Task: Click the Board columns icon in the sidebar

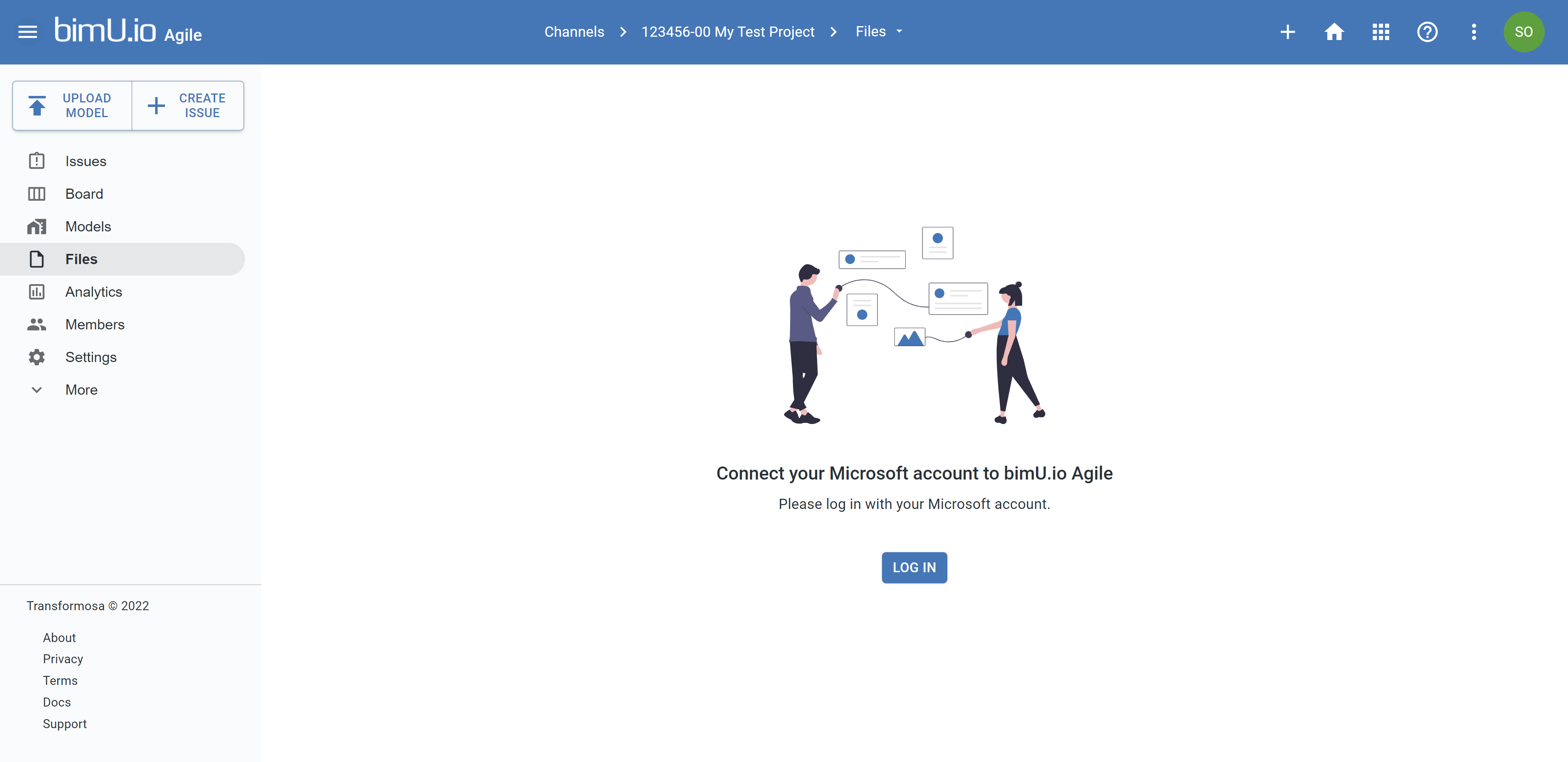Action: point(36,193)
